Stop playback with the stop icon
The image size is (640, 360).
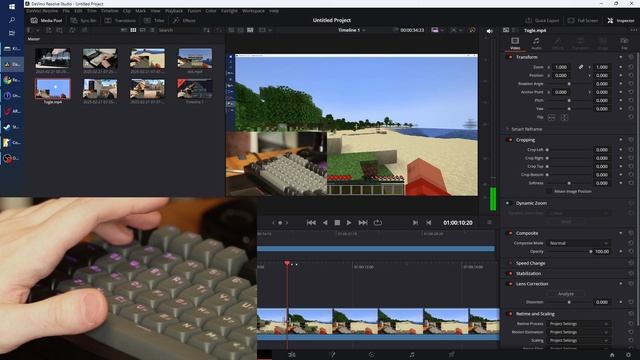(x=337, y=222)
